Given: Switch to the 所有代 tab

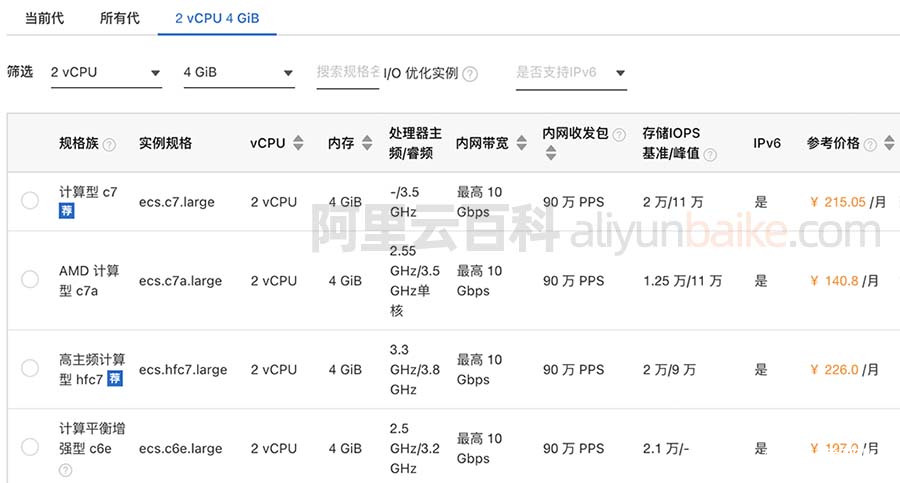Looking at the screenshot, I should pos(119,18).
